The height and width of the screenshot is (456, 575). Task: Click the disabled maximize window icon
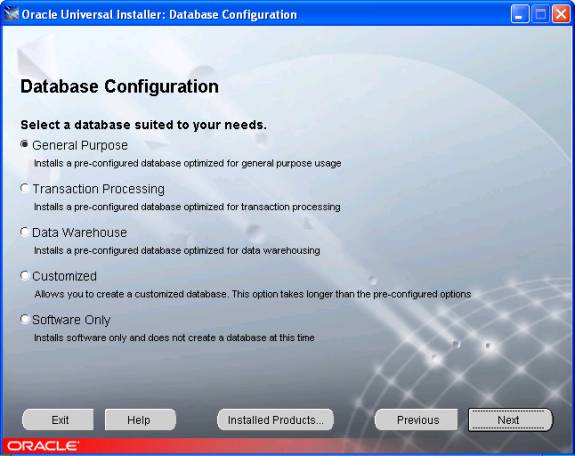pos(540,14)
